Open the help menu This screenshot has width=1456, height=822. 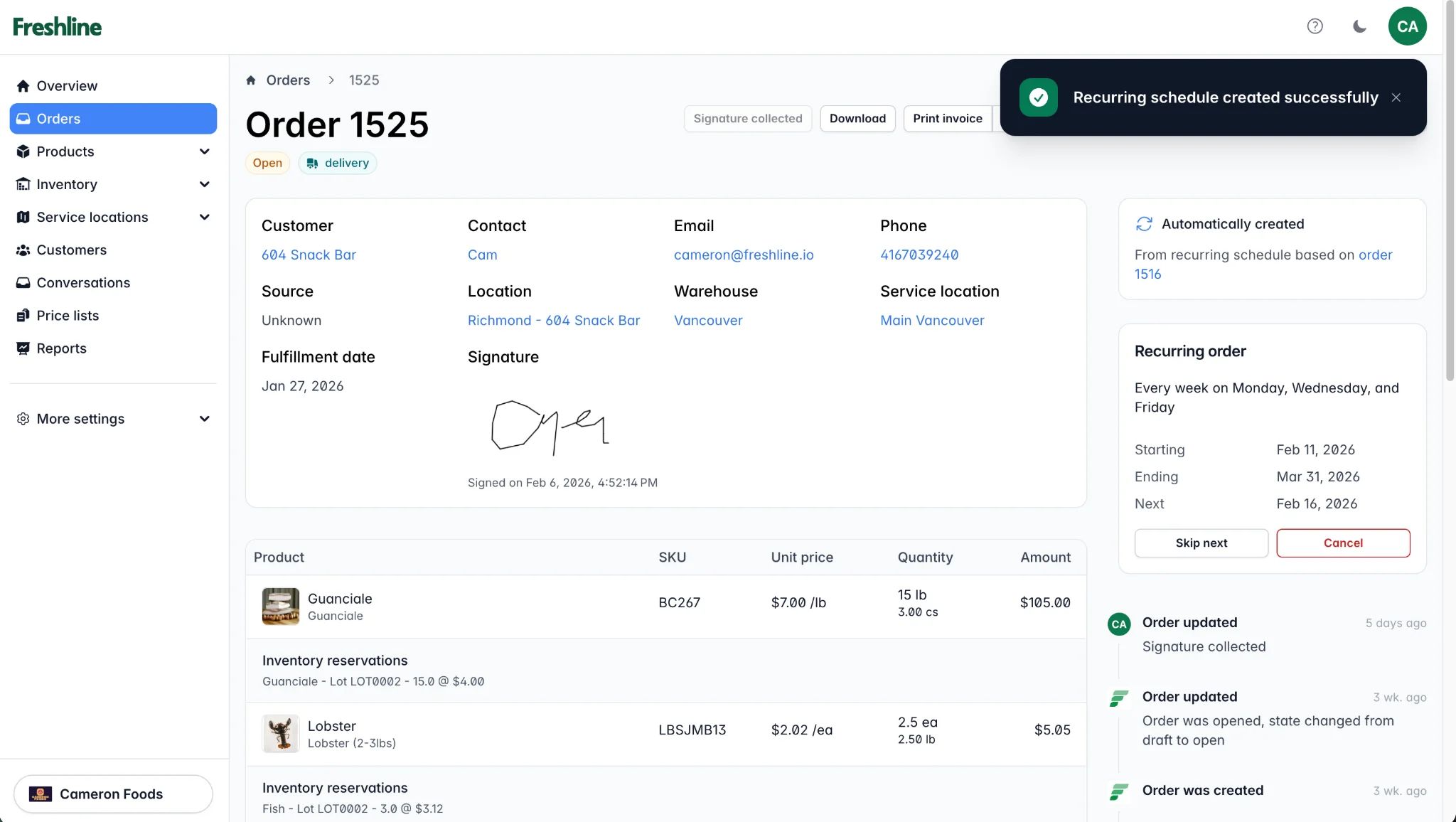[1315, 26]
